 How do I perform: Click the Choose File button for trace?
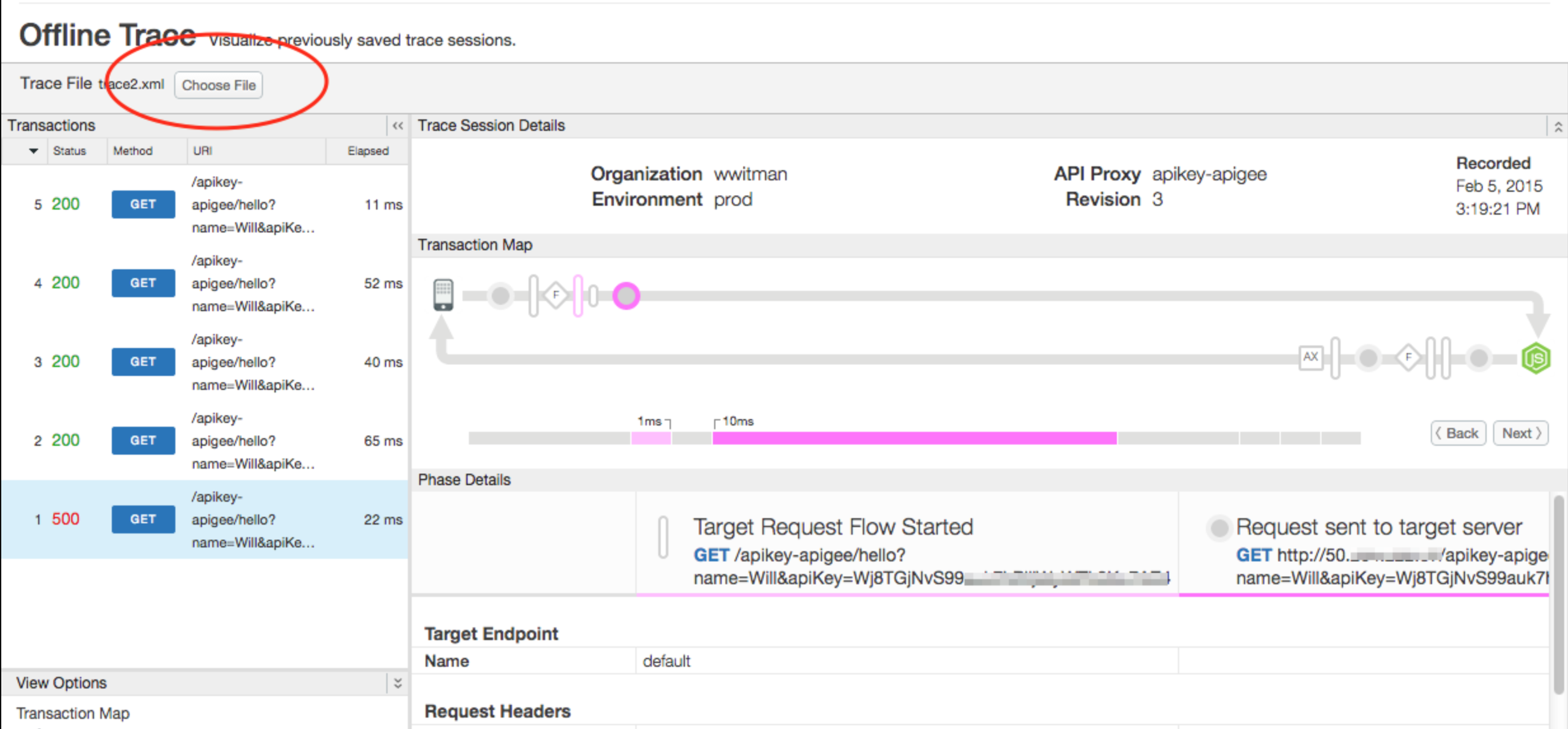tap(218, 85)
